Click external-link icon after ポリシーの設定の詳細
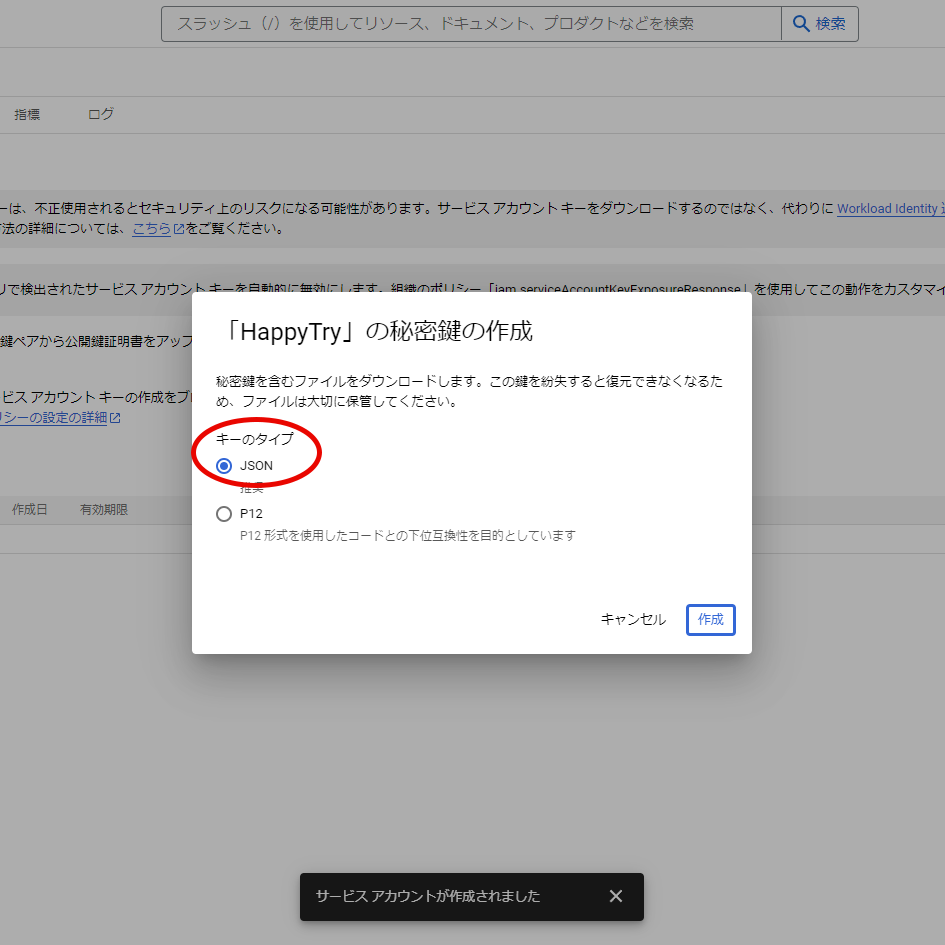This screenshot has width=945, height=945. point(115,418)
